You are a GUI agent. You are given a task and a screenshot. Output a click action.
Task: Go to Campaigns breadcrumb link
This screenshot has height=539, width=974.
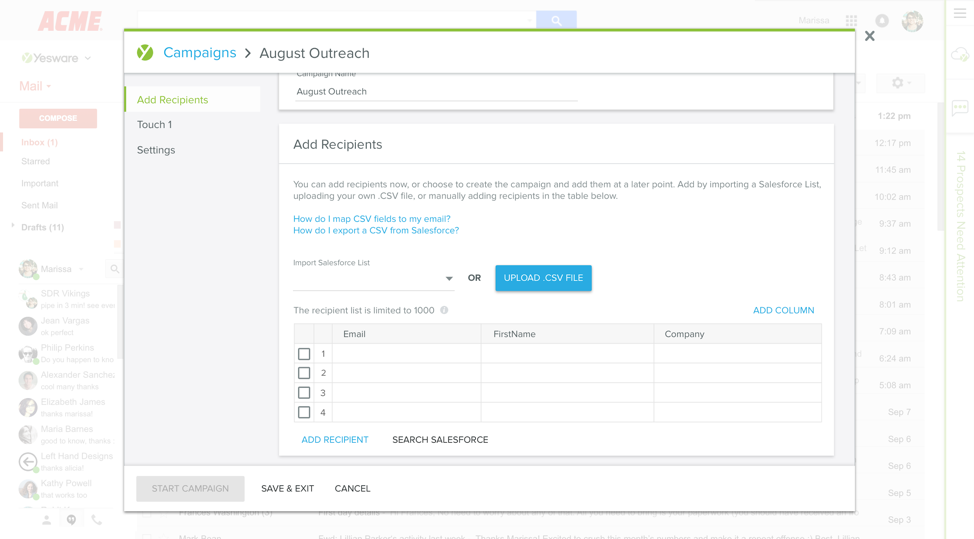199,53
